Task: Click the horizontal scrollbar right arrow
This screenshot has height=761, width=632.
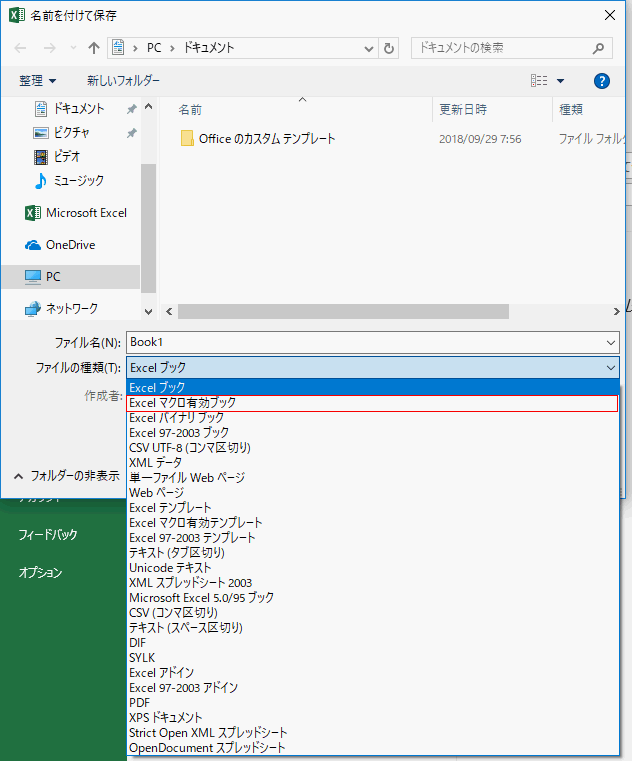Action: [616, 312]
